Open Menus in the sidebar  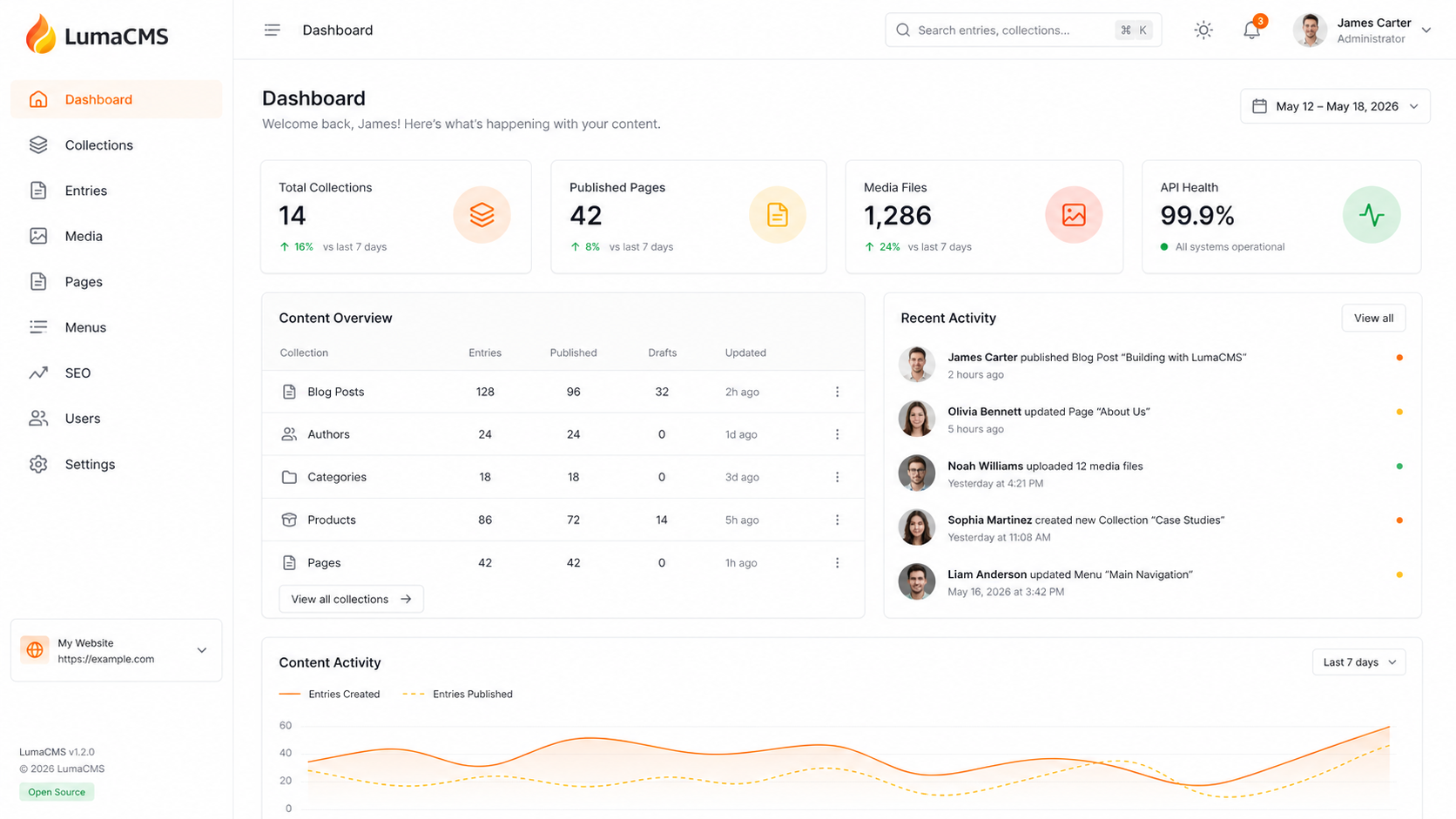[x=116, y=327]
